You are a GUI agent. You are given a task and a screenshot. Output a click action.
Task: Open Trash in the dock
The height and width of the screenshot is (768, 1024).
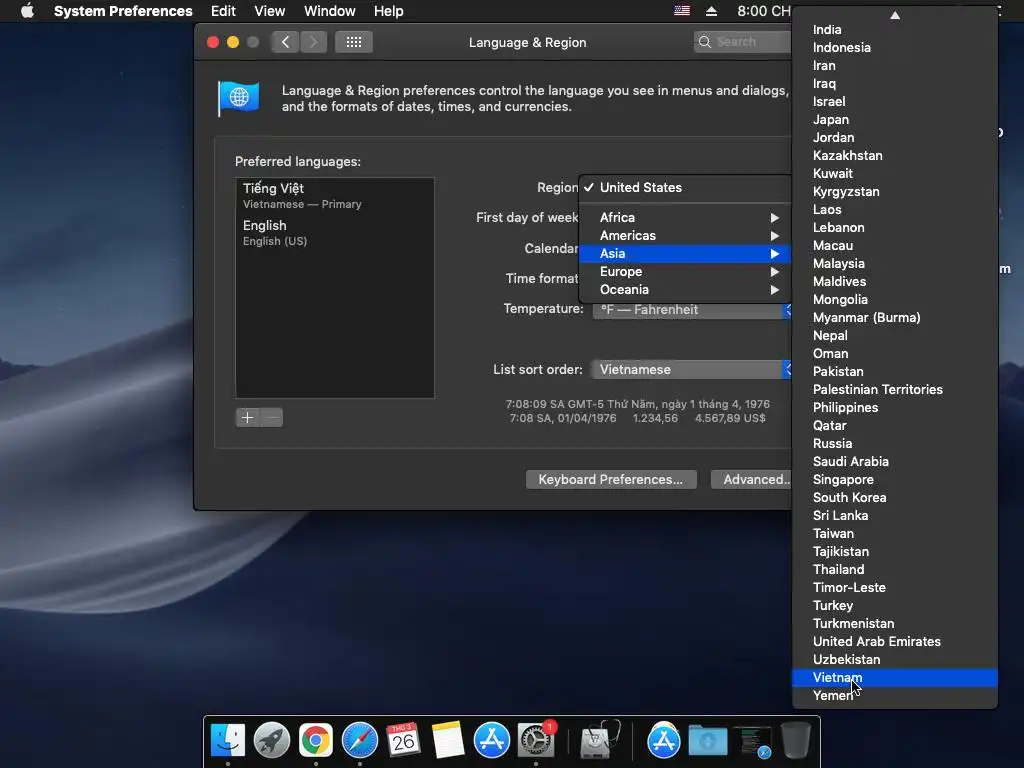[x=795, y=741]
